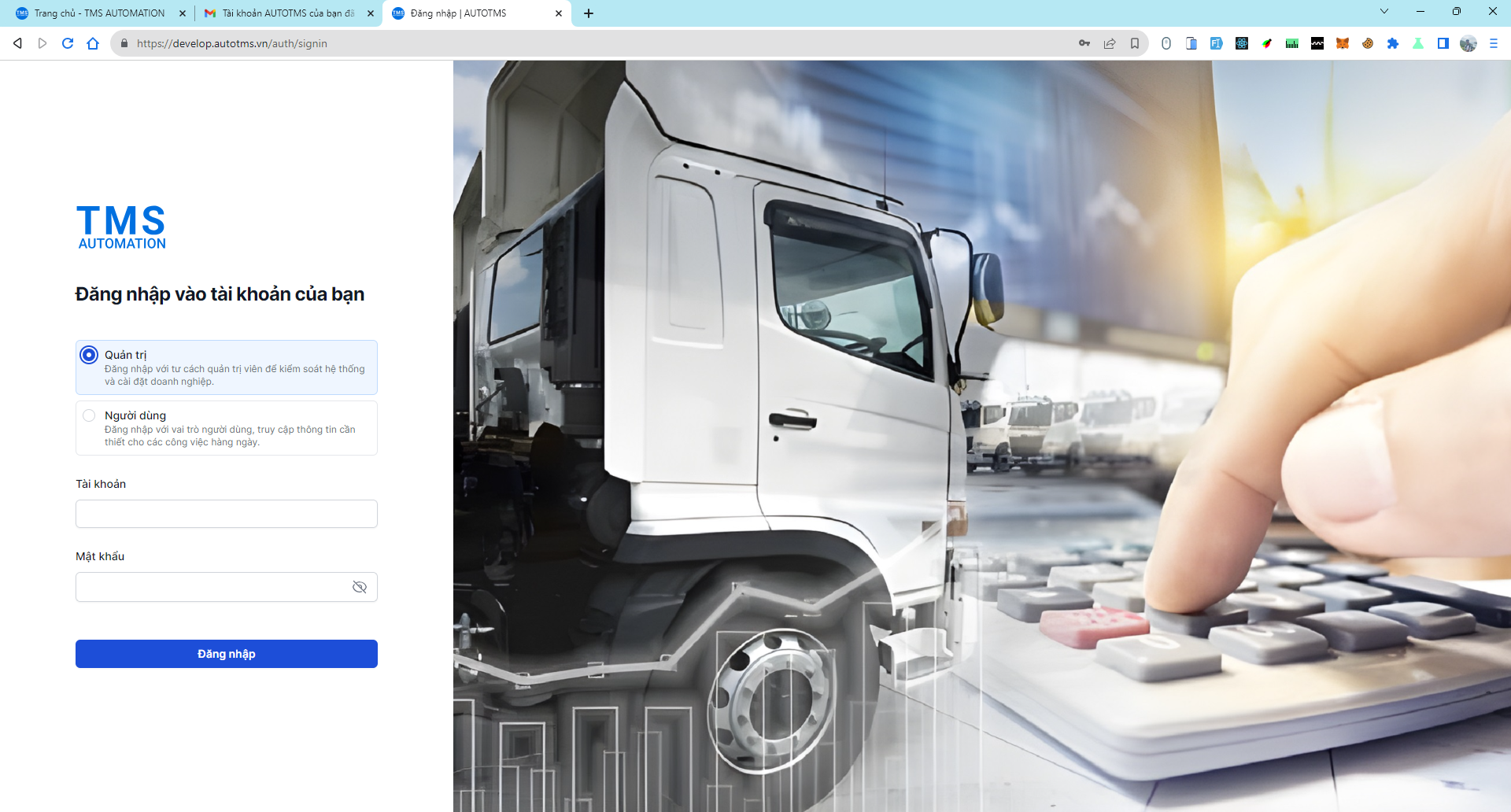Image resolution: width=1511 pixels, height=812 pixels.
Task: Expand the tab search chevron
Action: 1384,11
